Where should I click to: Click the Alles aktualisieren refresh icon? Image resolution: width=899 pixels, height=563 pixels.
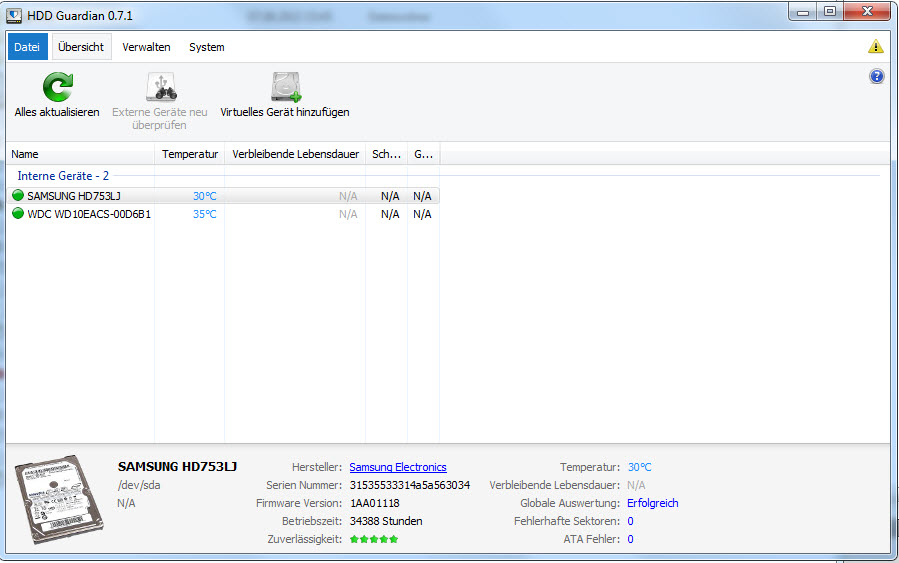pos(57,88)
